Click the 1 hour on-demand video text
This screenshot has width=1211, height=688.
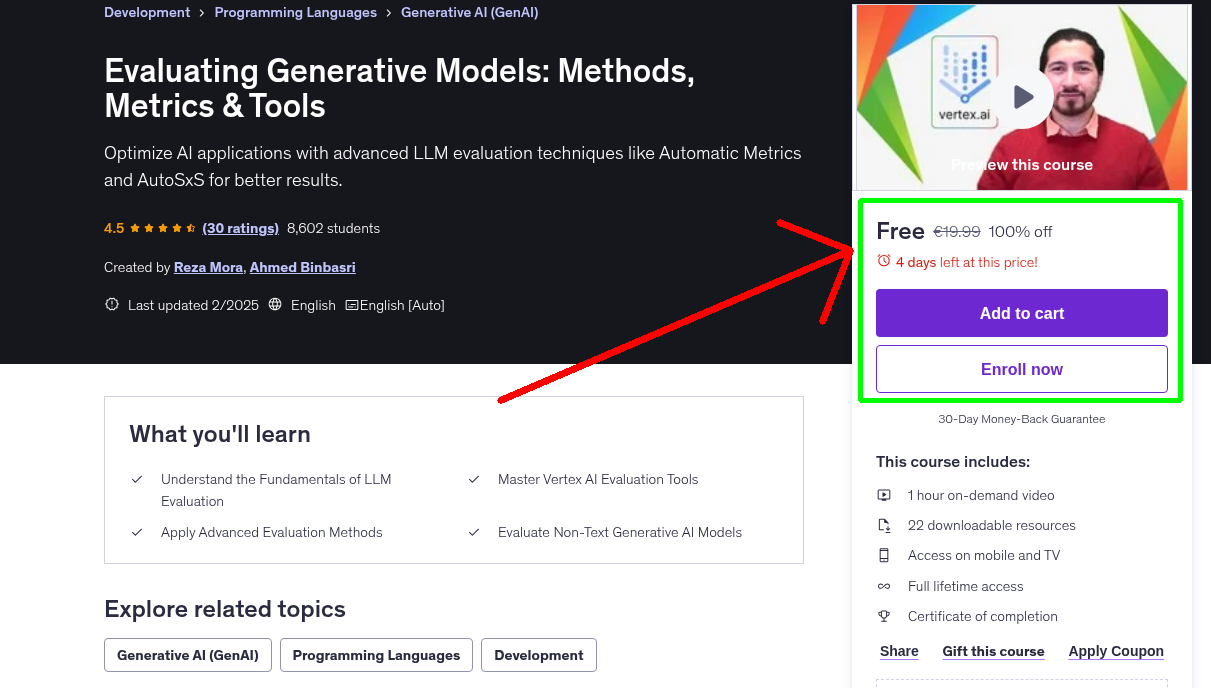coord(981,495)
